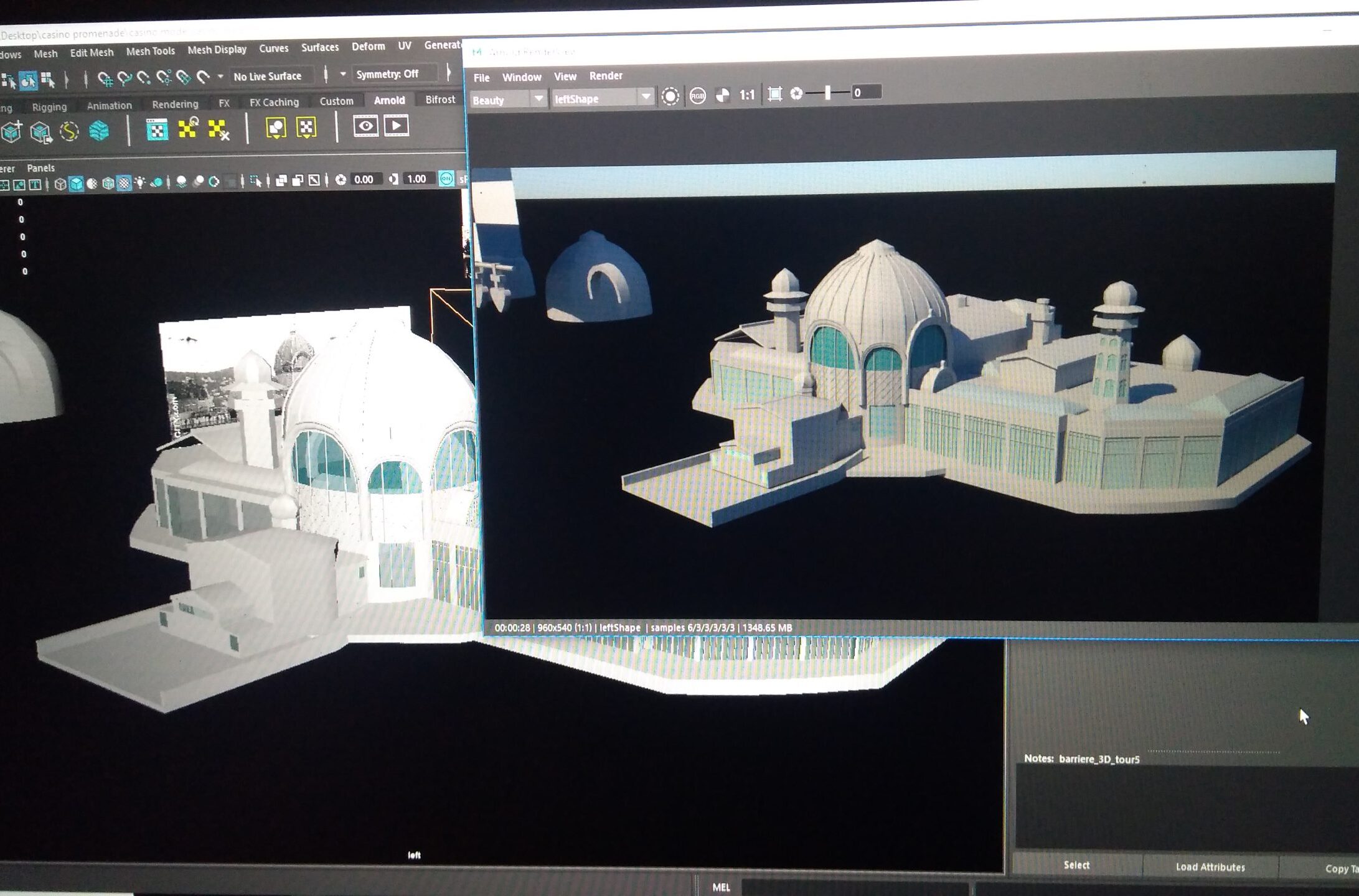This screenshot has width=1359, height=896.
Task: Open the Render menu in RenderView
Action: click(x=605, y=76)
